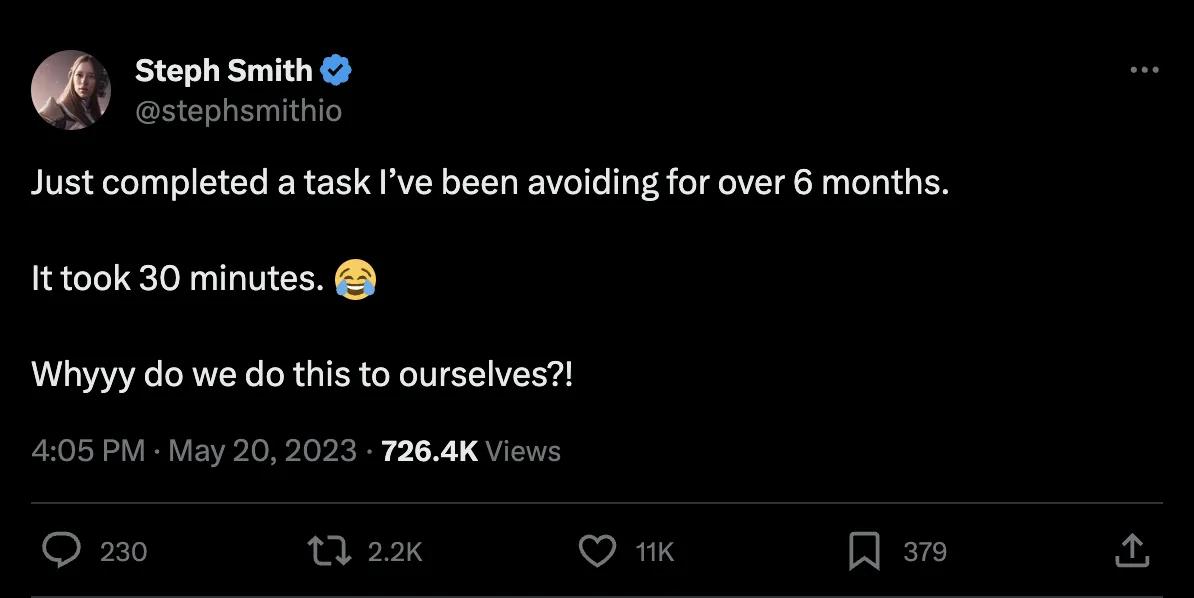Click the May 20, 2023 timestamp
The width and height of the screenshot is (1194, 598).
click(260, 451)
